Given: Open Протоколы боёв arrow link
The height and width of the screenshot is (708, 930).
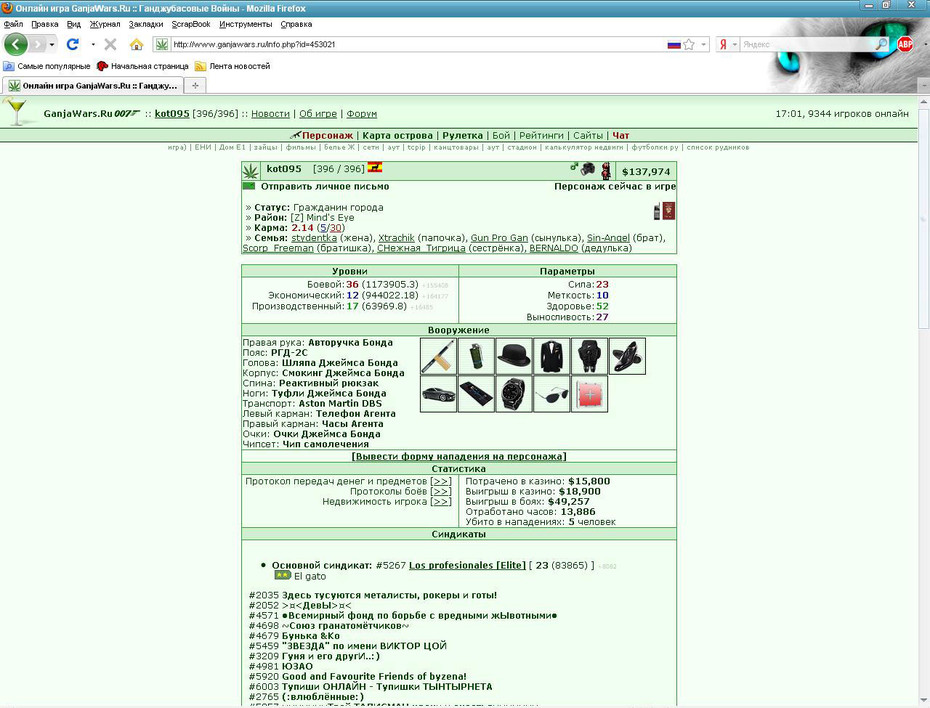Looking at the screenshot, I should (441, 492).
